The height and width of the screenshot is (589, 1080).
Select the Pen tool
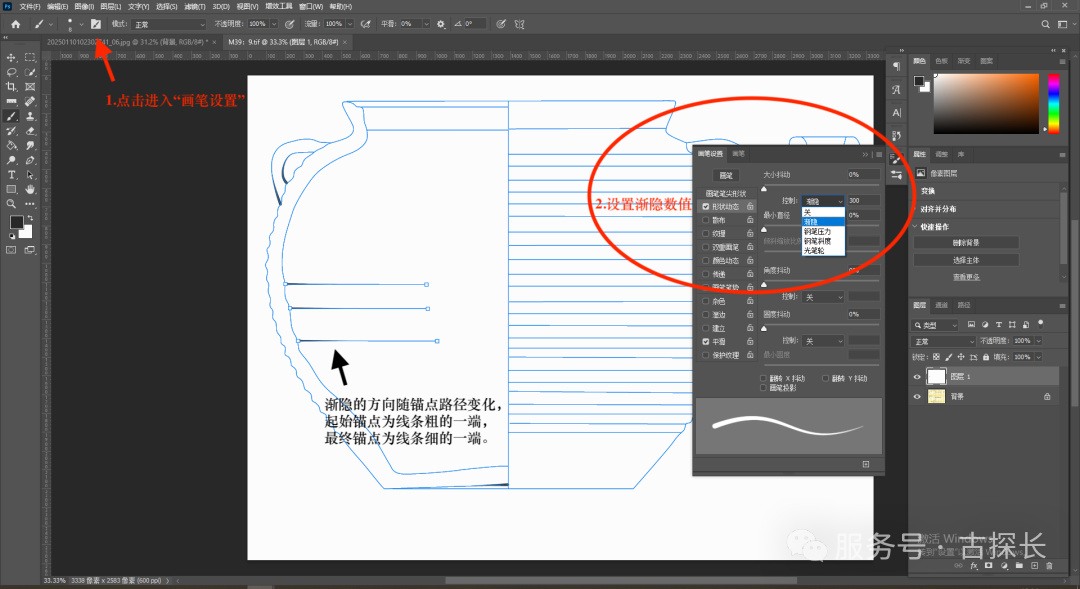tap(30, 160)
